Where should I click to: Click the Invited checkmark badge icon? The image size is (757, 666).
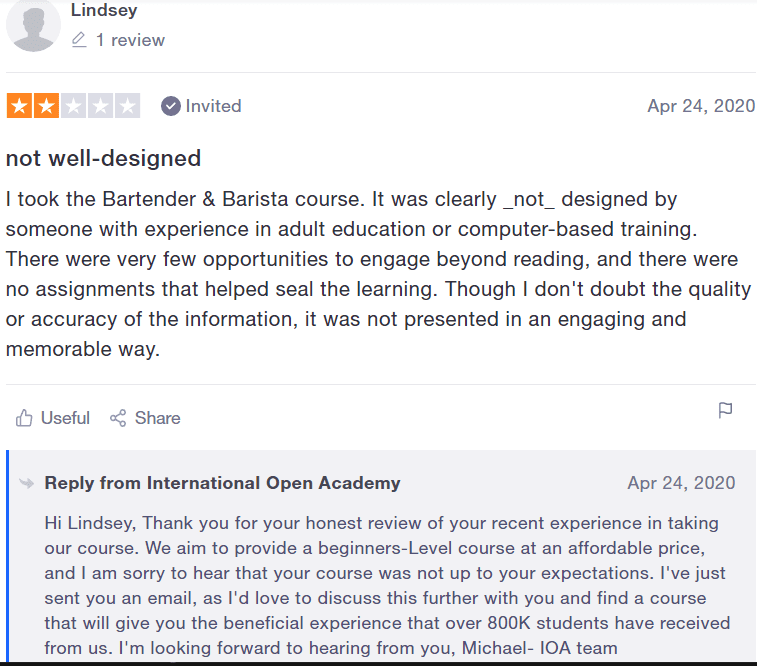[x=170, y=106]
